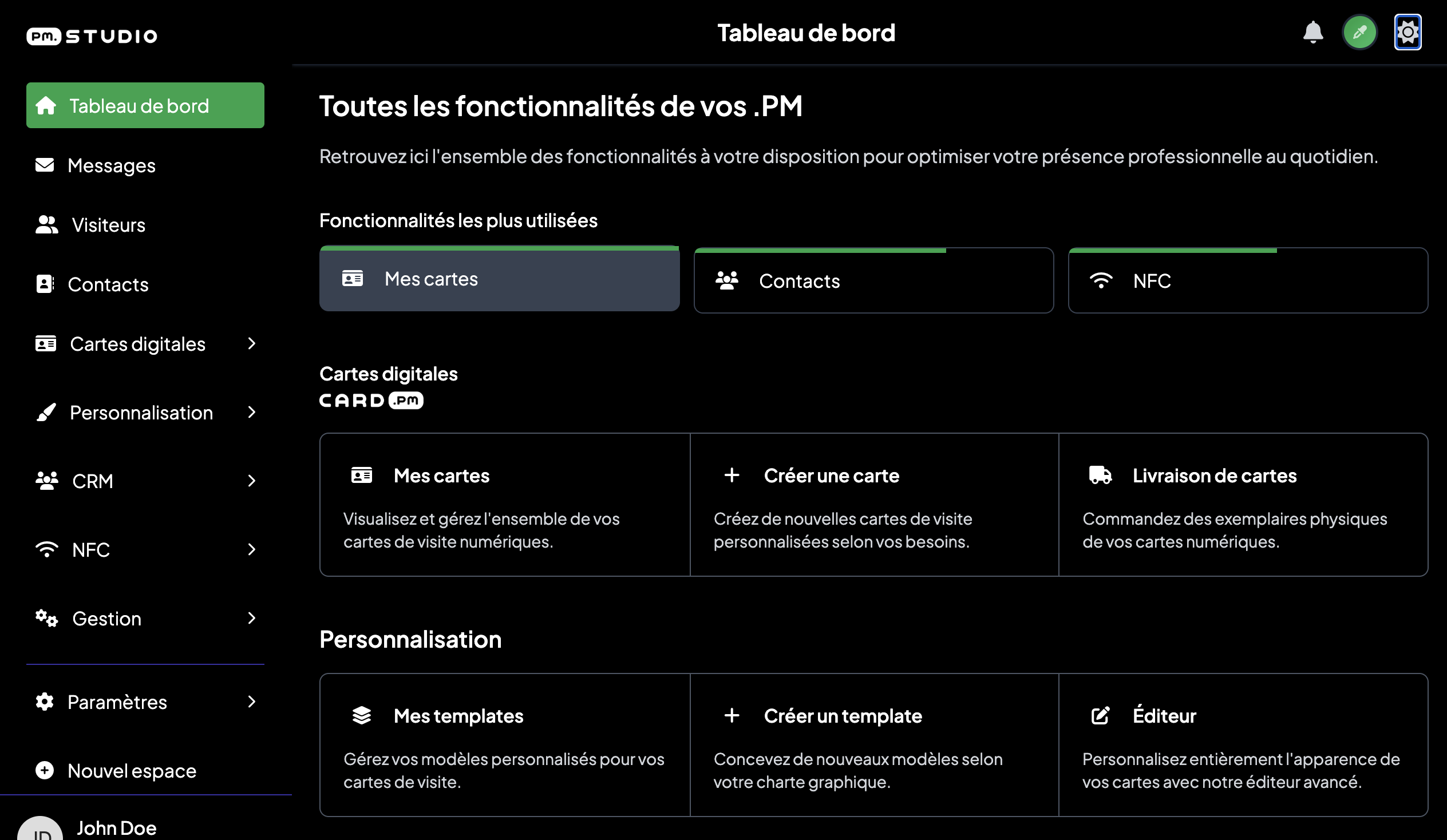
Task: Expand the Paramètres chevron
Action: (251, 702)
